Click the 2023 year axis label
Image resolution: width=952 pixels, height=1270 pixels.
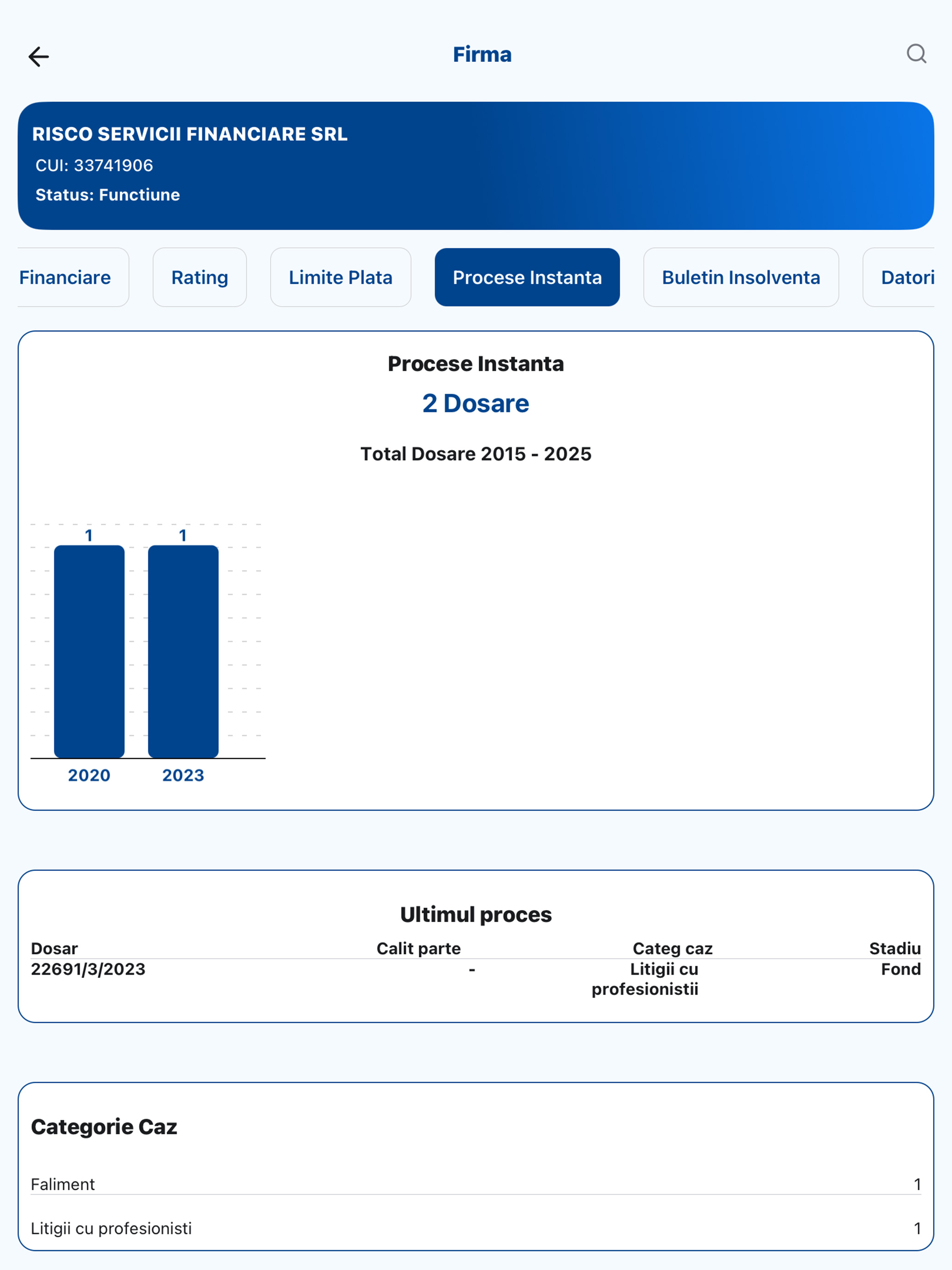(x=183, y=775)
